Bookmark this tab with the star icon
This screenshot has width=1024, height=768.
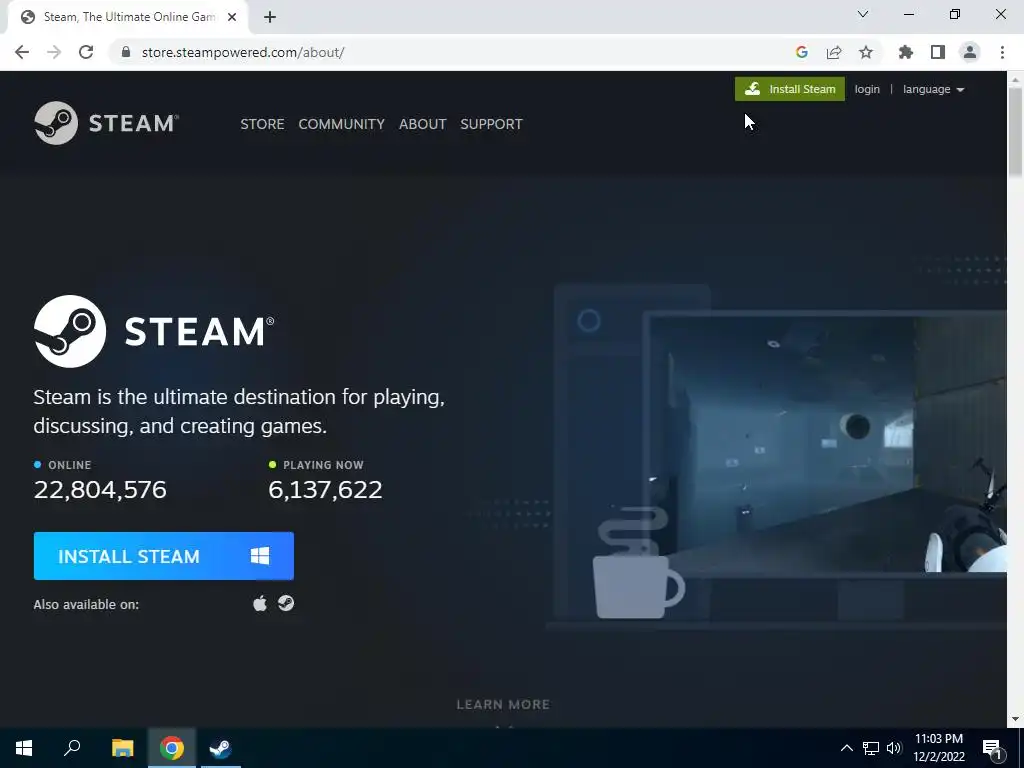pos(866,52)
